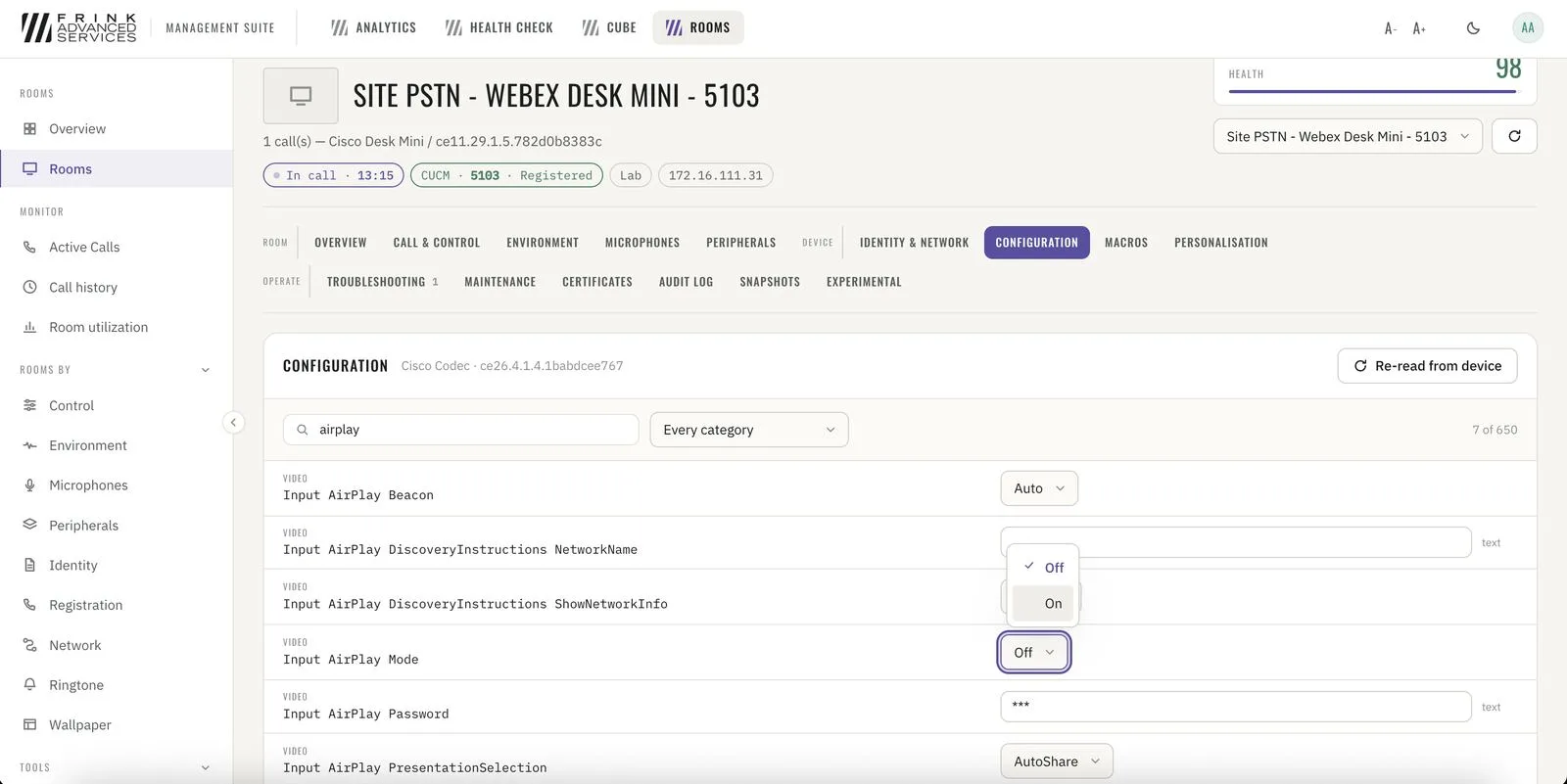1567x784 pixels.
Task: Click the CUCM 5103 Registered badge
Action: click(506, 175)
